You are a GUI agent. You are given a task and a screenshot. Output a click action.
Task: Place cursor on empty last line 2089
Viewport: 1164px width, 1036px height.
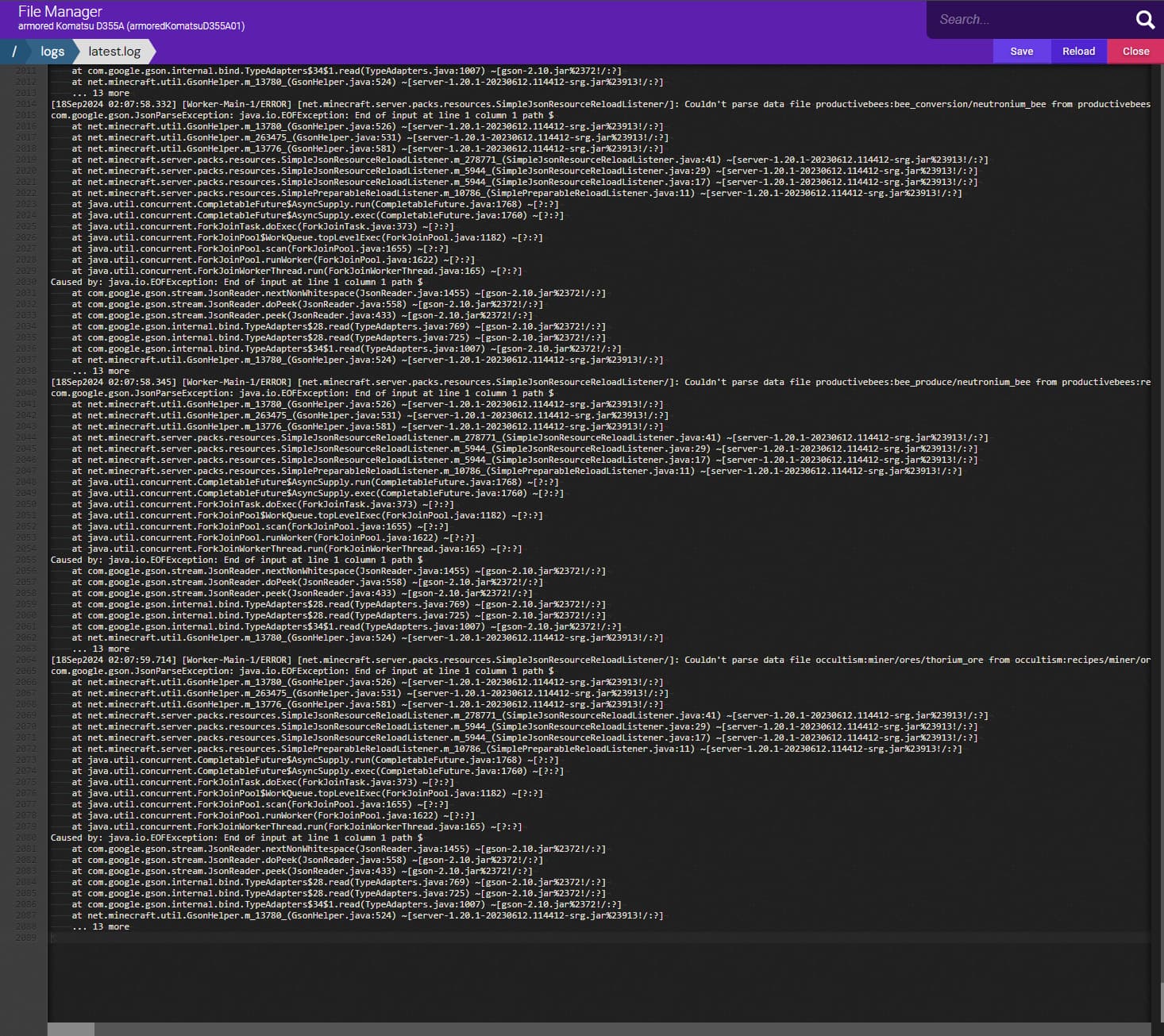318,938
